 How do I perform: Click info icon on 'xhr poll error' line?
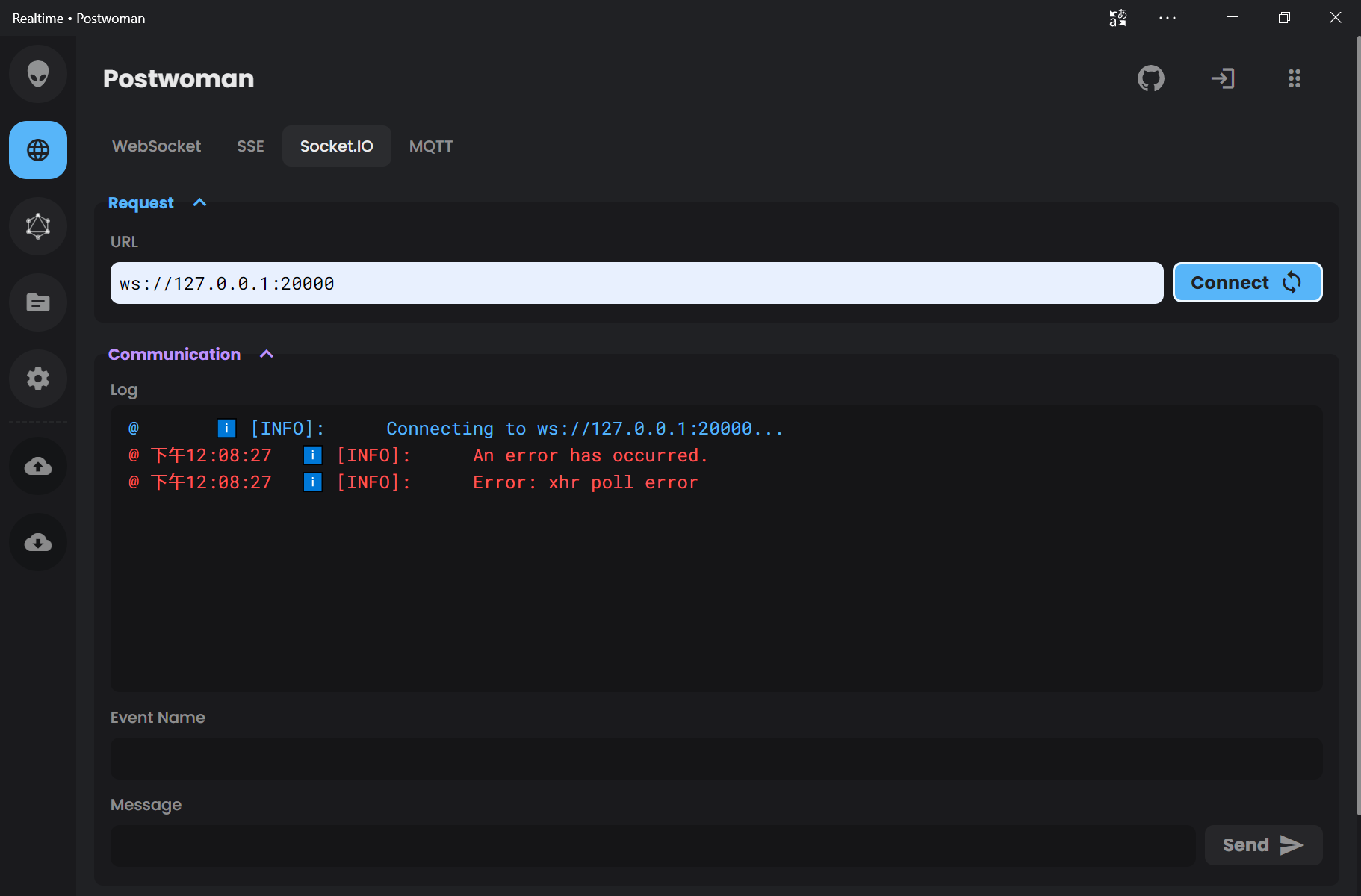[x=313, y=482]
